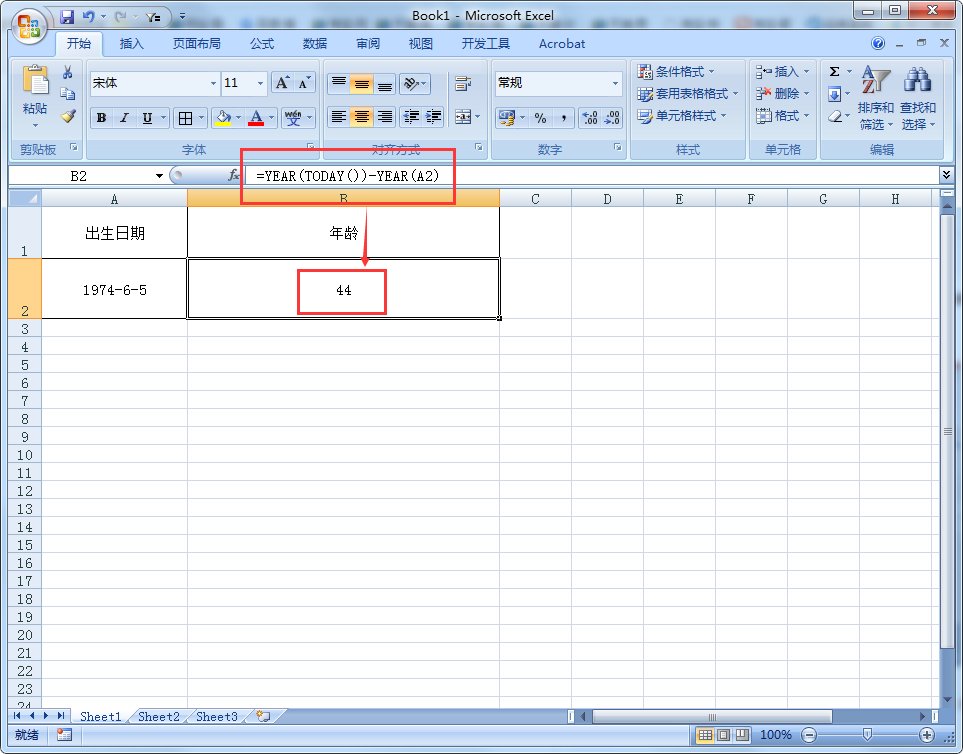Click the AutoSum sigma icon
963x754 pixels.
pos(834,72)
